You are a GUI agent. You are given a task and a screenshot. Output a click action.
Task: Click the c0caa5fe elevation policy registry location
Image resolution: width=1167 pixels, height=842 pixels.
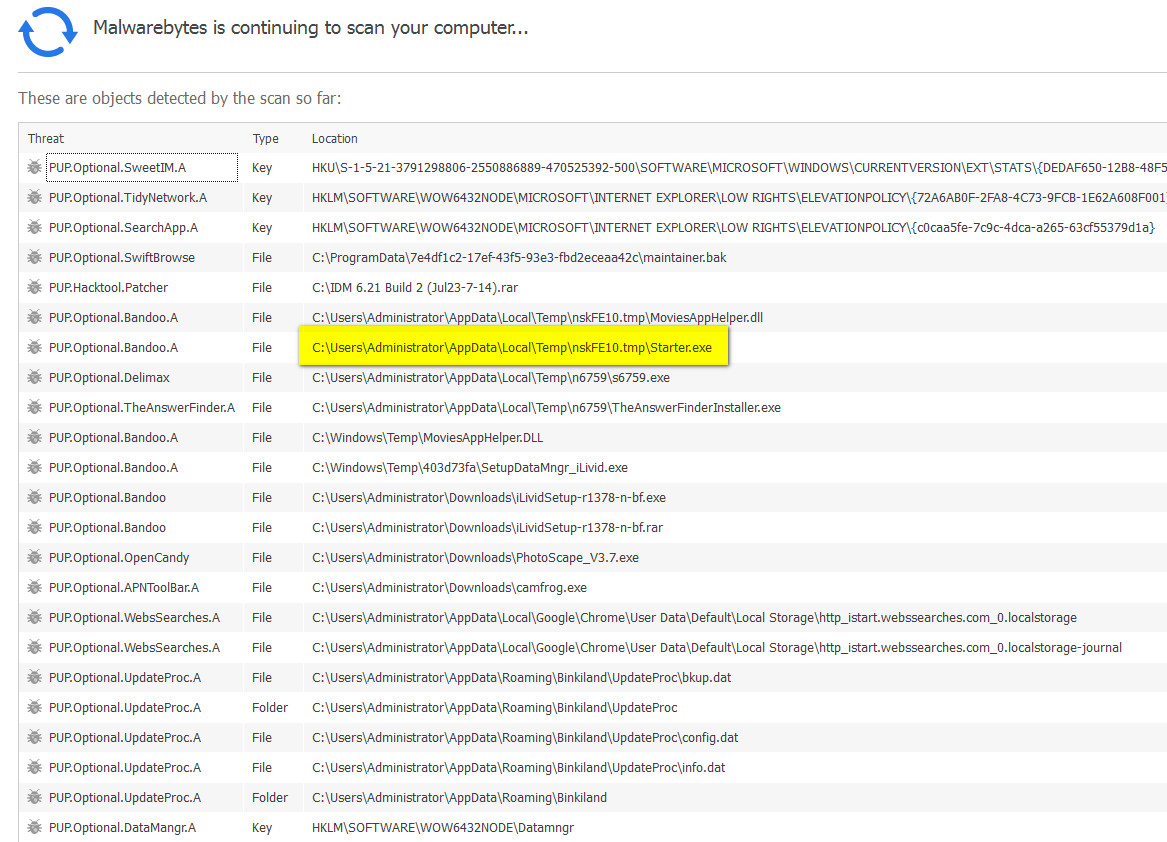click(733, 227)
